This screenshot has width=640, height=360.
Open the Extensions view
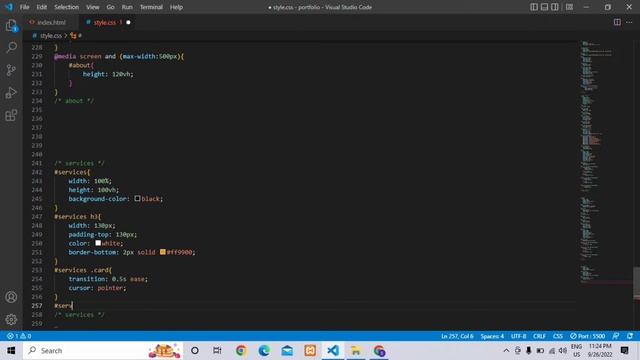point(11,115)
